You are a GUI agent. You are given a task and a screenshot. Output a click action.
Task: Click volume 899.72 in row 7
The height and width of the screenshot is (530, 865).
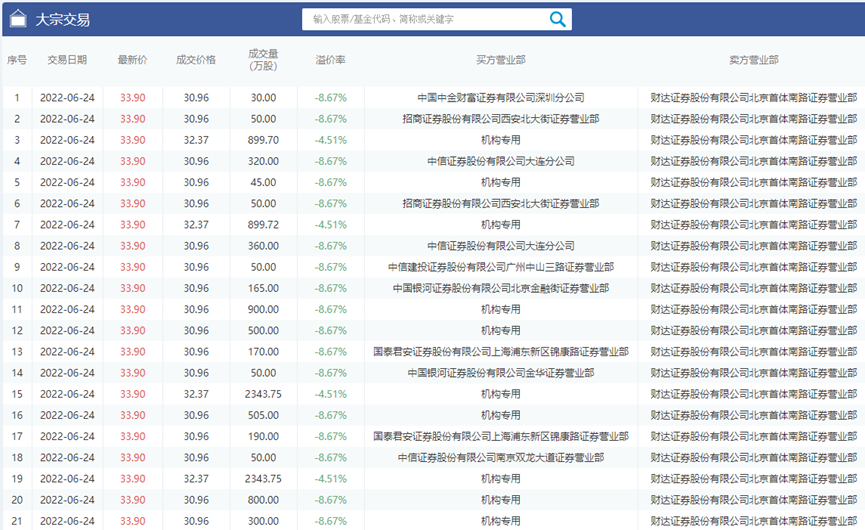pyautogui.click(x=263, y=224)
